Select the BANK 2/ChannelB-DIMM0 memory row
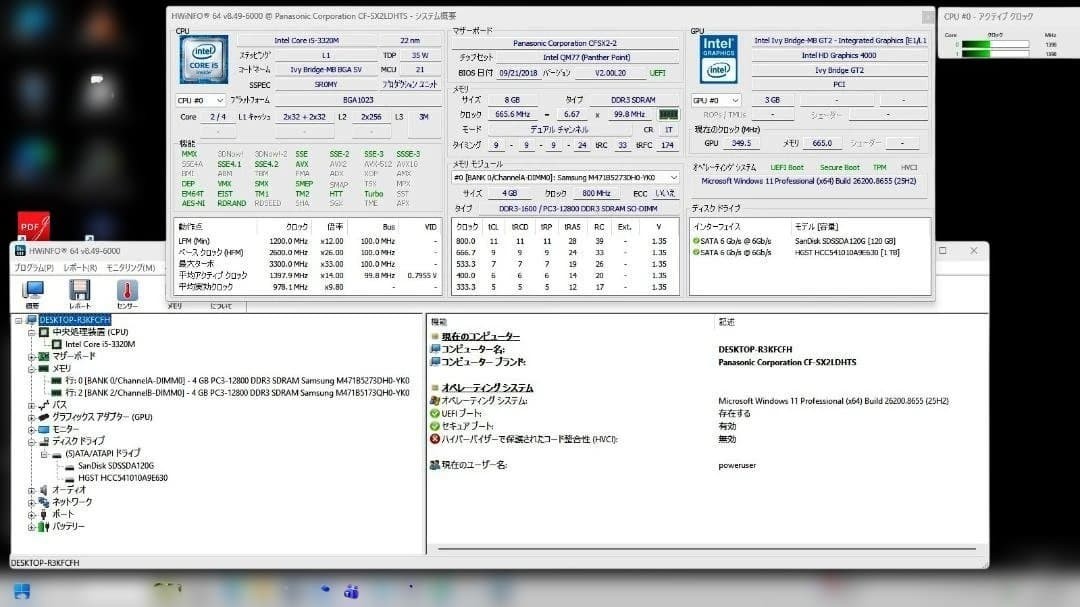 [x=237, y=393]
